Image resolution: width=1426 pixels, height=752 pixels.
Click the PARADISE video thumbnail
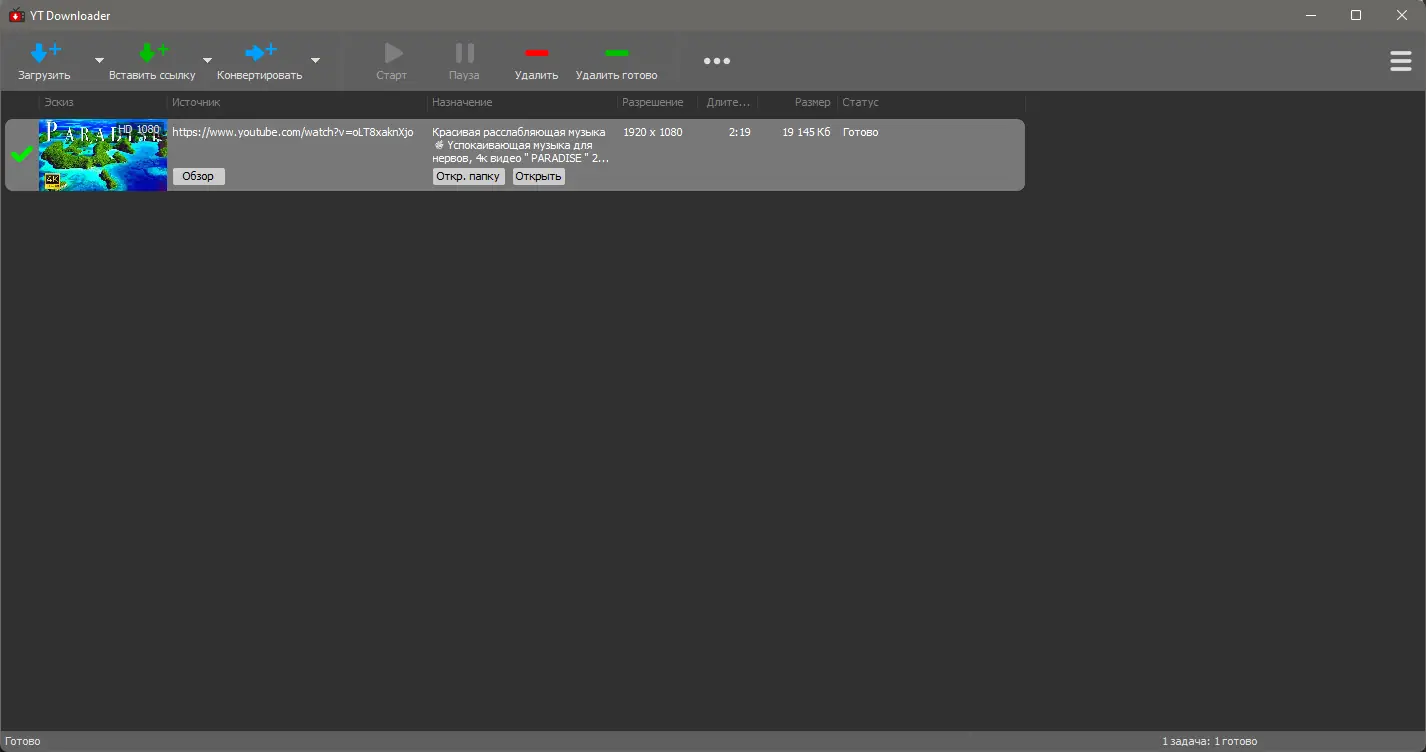click(x=103, y=155)
